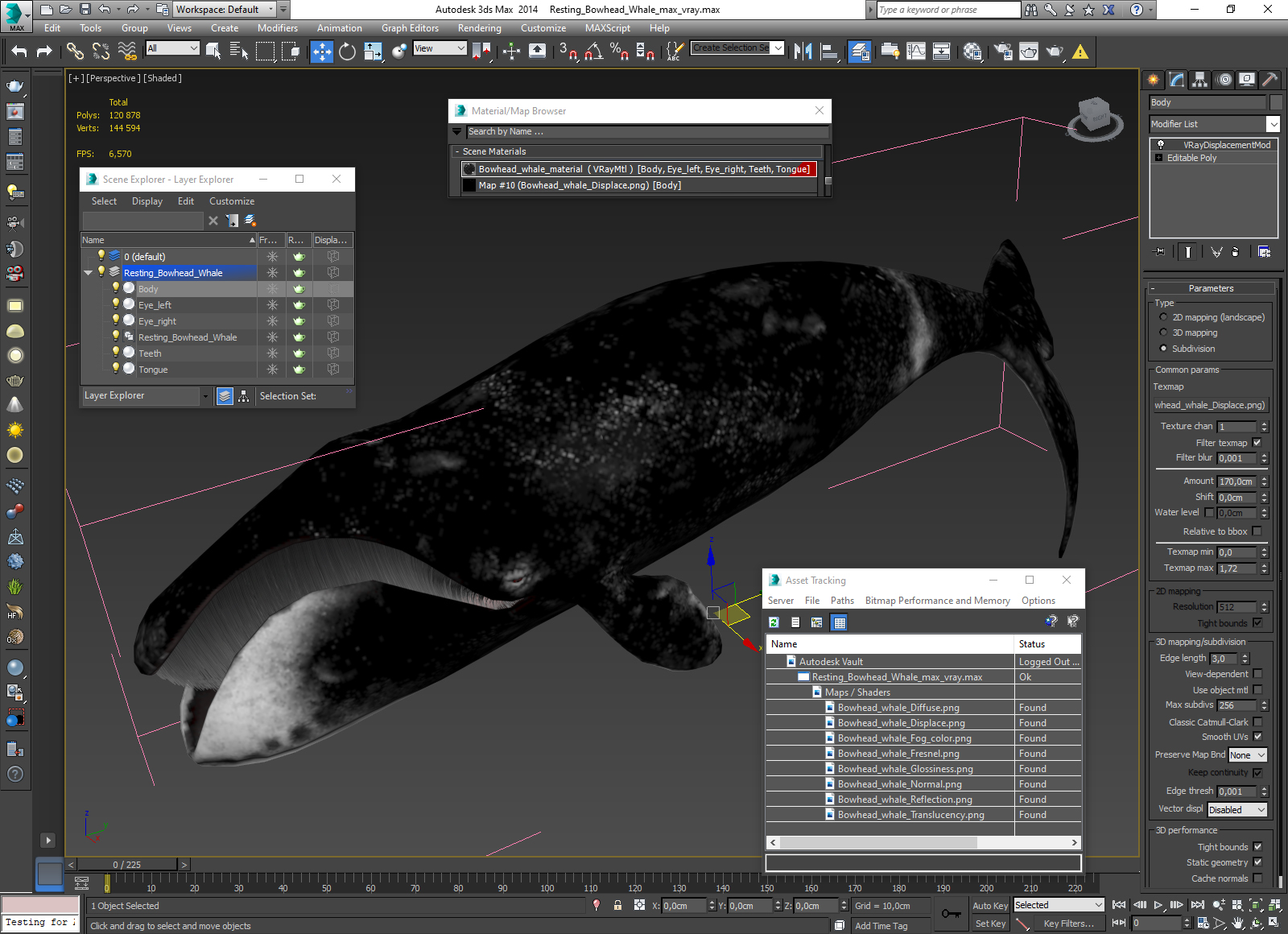Select the Rotate tool in main toolbar
This screenshot has width=1288, height=934.
[347, 52]
